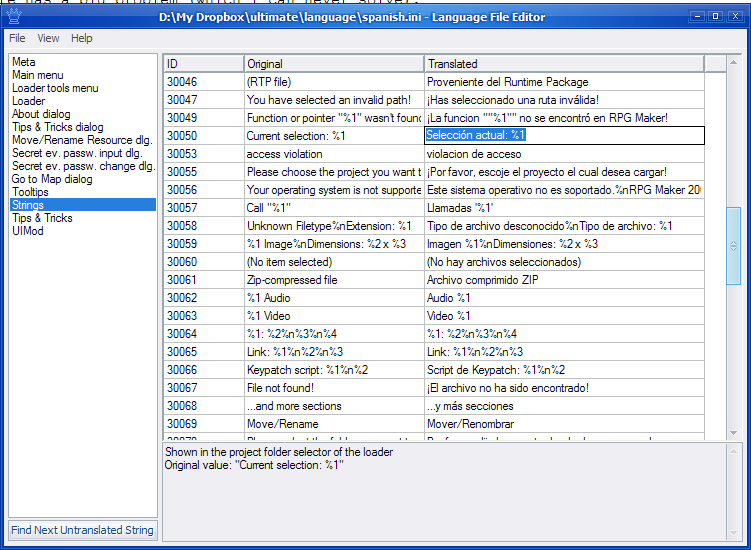
Task: Select row with ID 30061
Action: coord(203,280)
